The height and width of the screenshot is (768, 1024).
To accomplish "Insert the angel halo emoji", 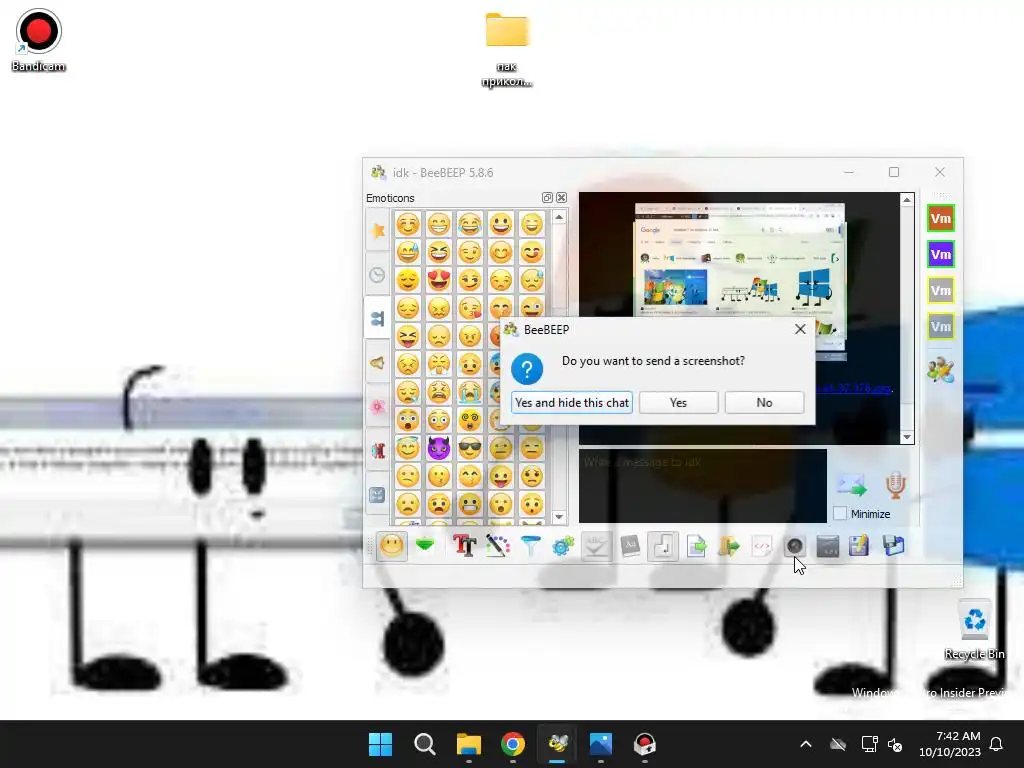I will pyautogui.click(x=408, y=448).
